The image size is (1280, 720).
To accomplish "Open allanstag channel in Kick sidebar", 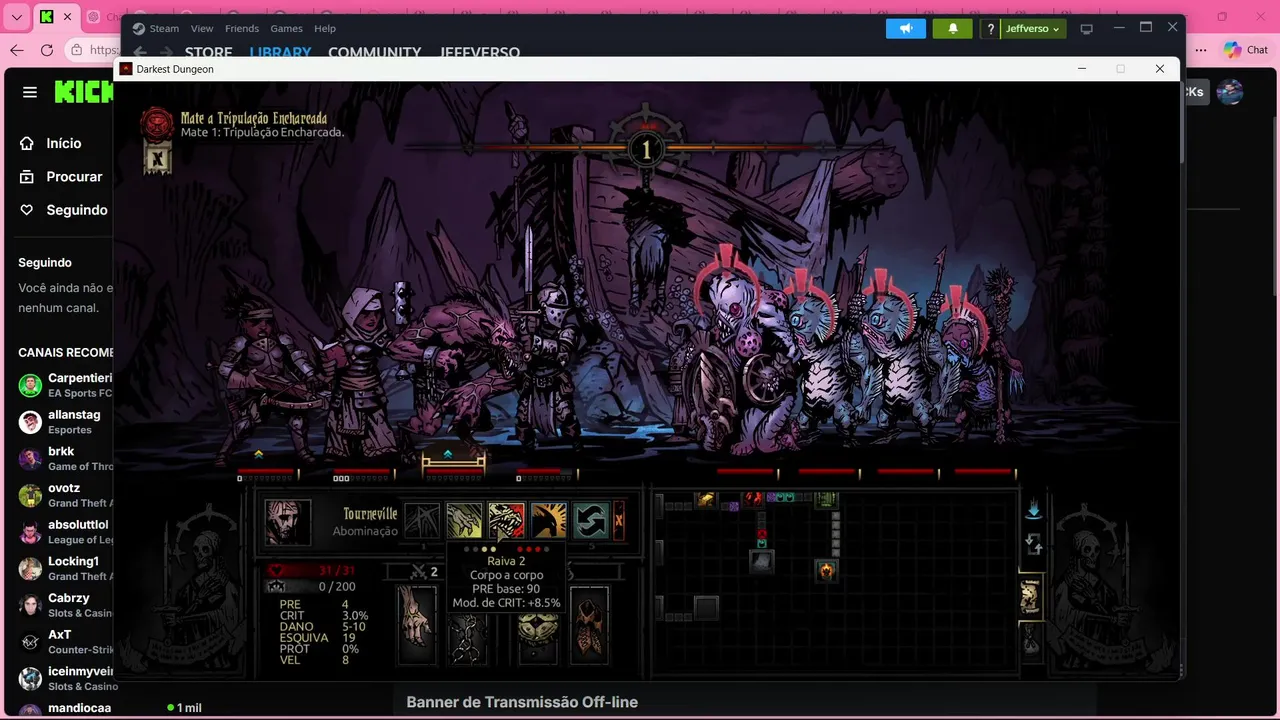I will (x=65, y=421).
